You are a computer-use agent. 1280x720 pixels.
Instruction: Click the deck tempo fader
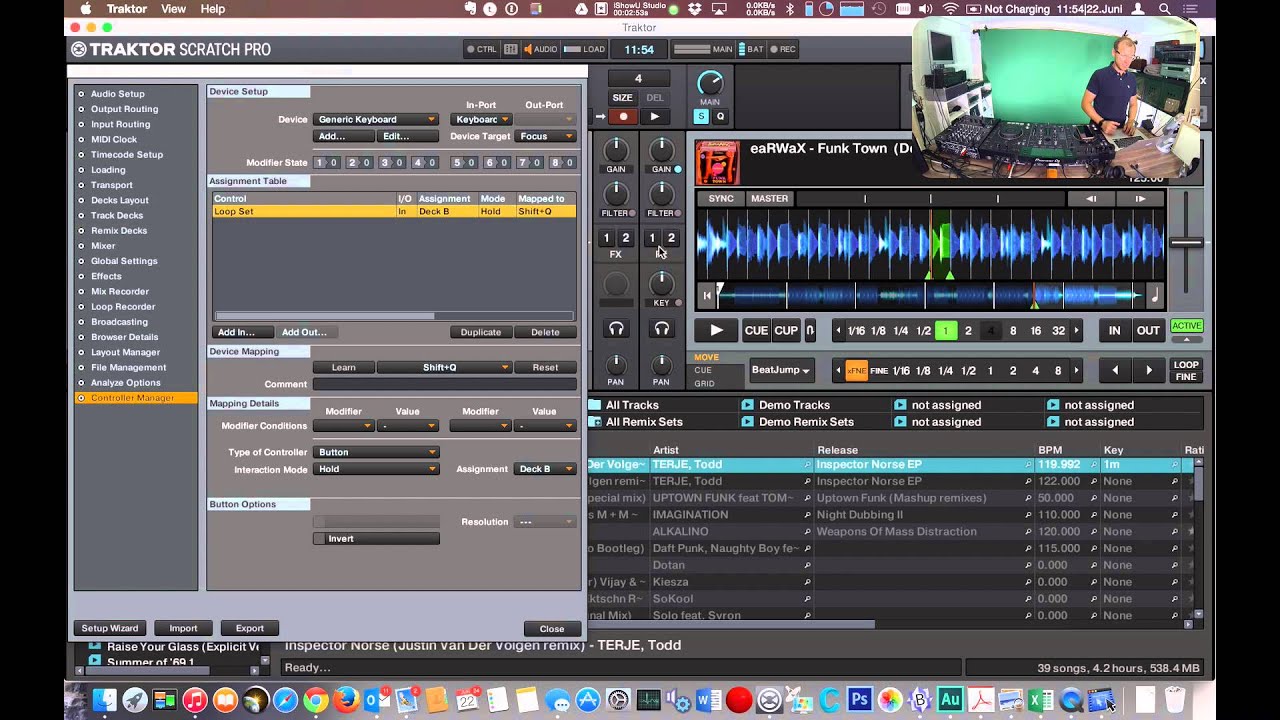point(1187,242)
